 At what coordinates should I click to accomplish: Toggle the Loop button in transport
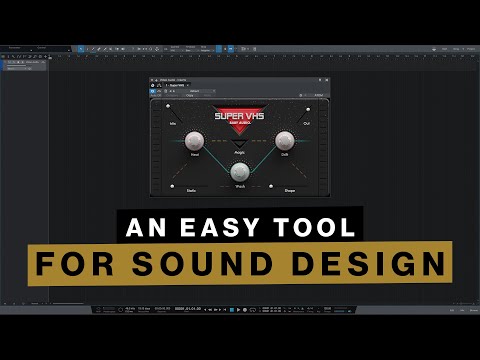(x=252, y=310)
